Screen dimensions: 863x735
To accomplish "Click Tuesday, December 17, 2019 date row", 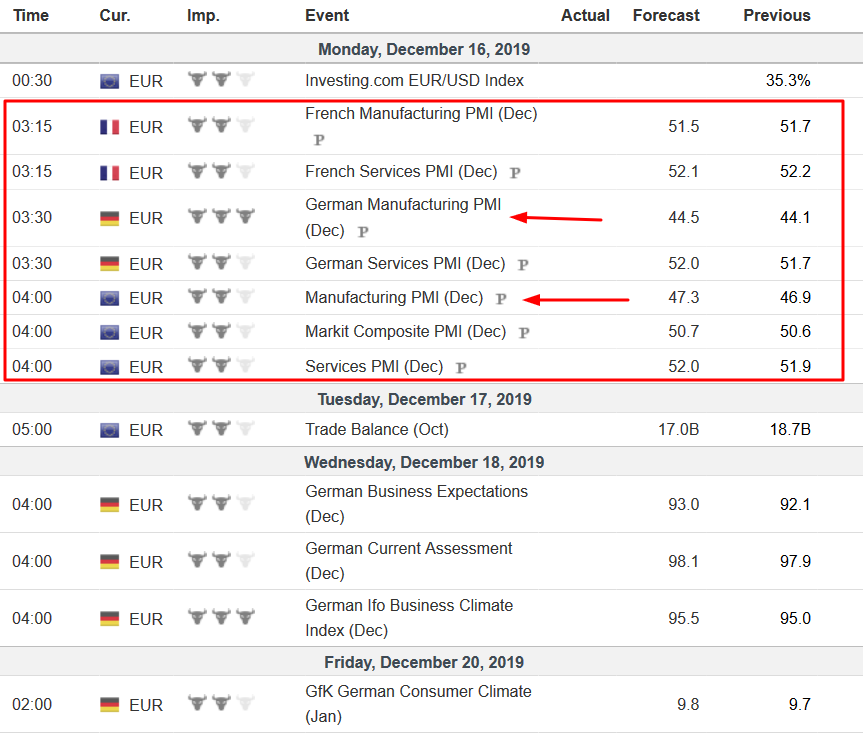I will 432,399.
